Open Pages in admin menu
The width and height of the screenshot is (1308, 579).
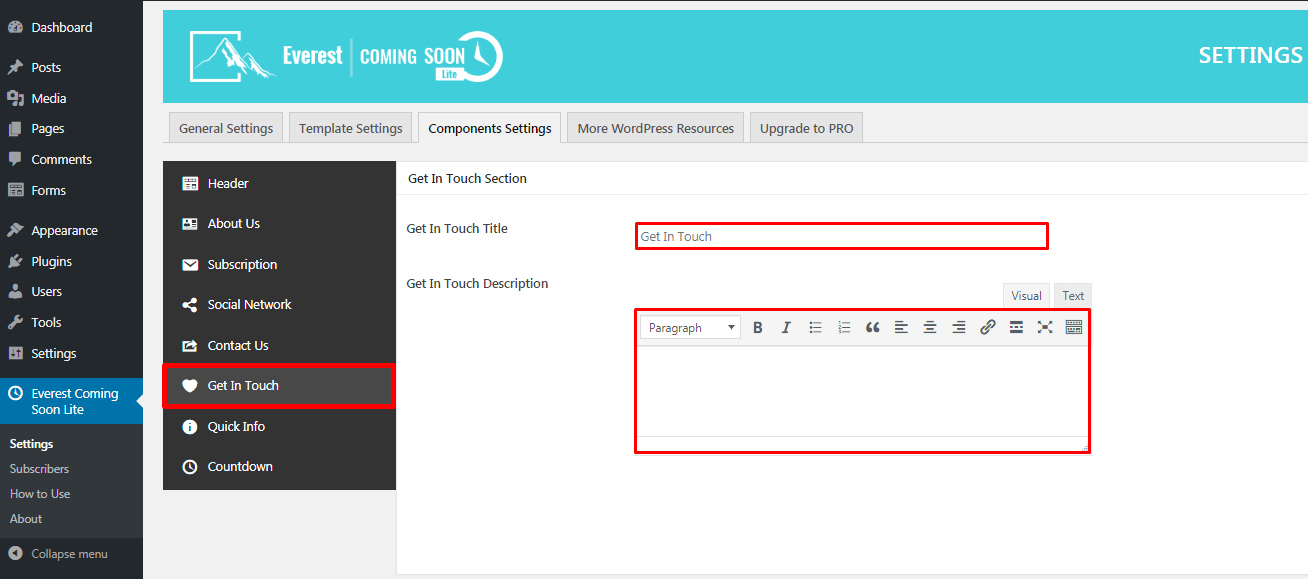(x=71, y=128)
